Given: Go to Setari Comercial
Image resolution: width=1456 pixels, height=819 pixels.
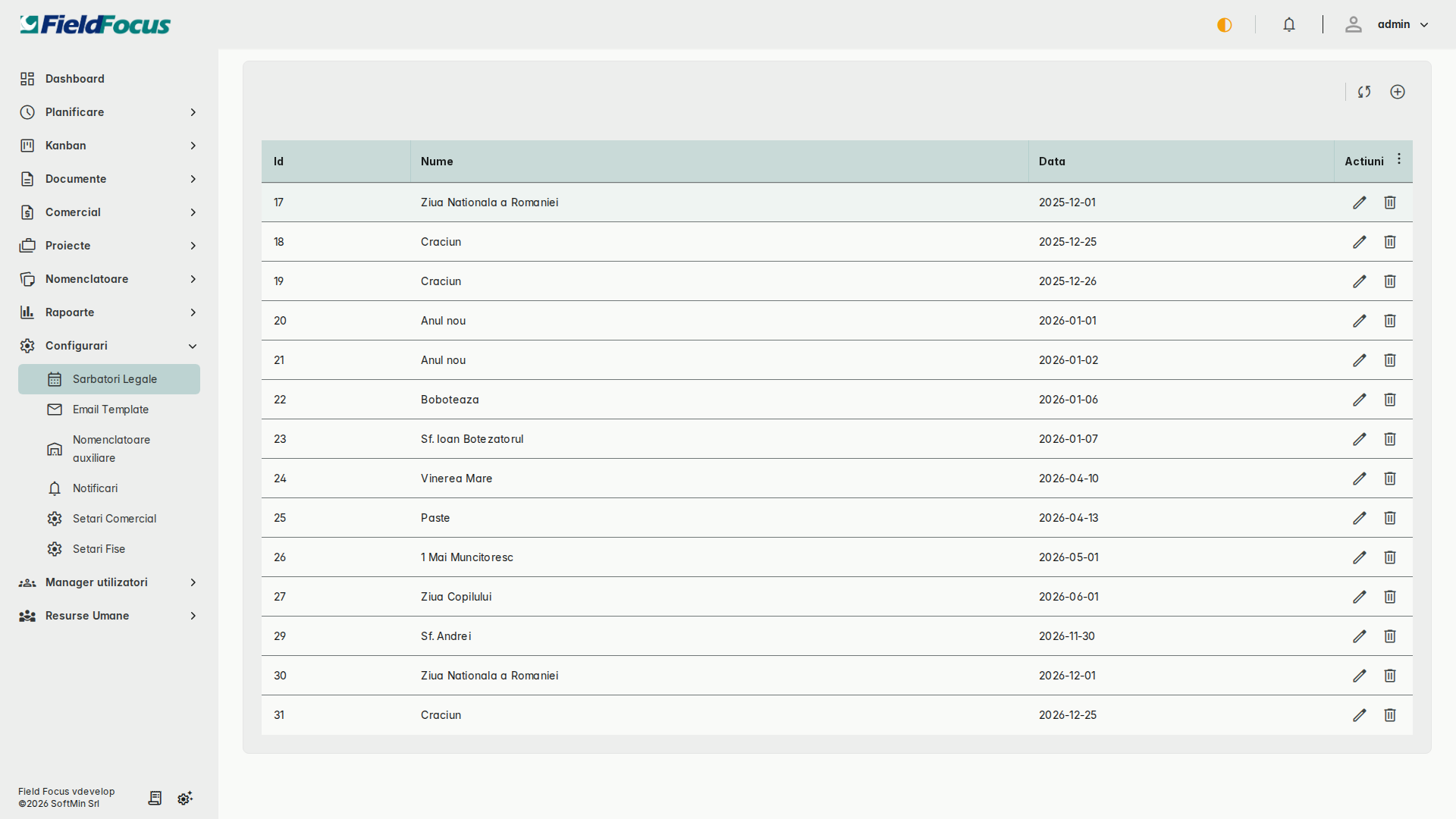Looking at the screenshot, I should 115,519.
